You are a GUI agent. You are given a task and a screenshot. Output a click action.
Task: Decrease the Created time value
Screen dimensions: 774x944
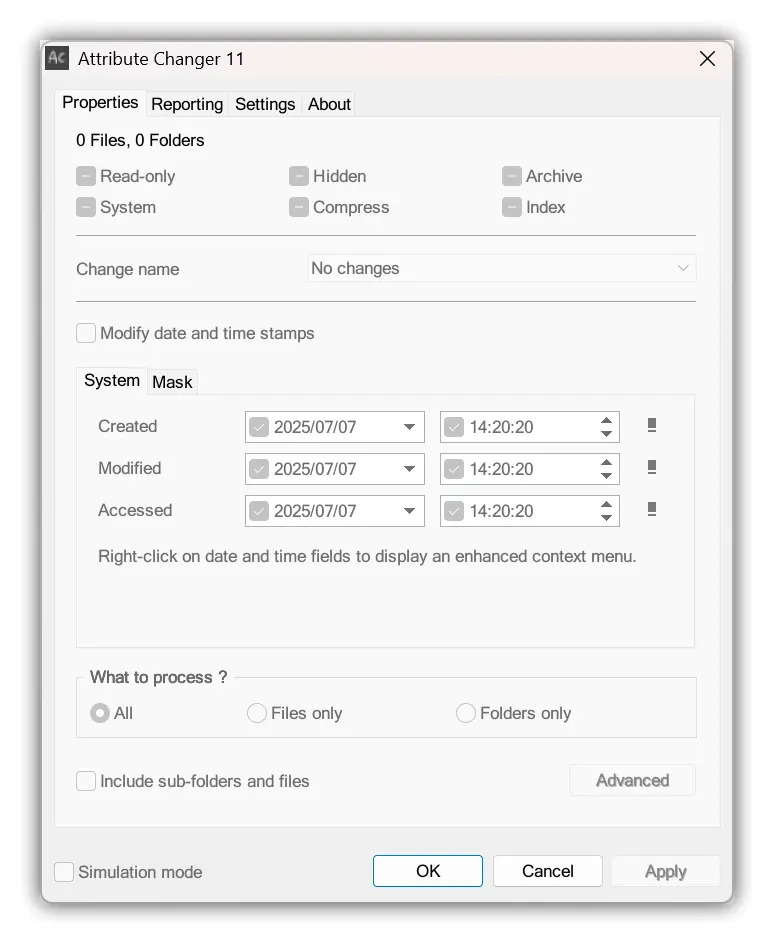click(606, 433)
